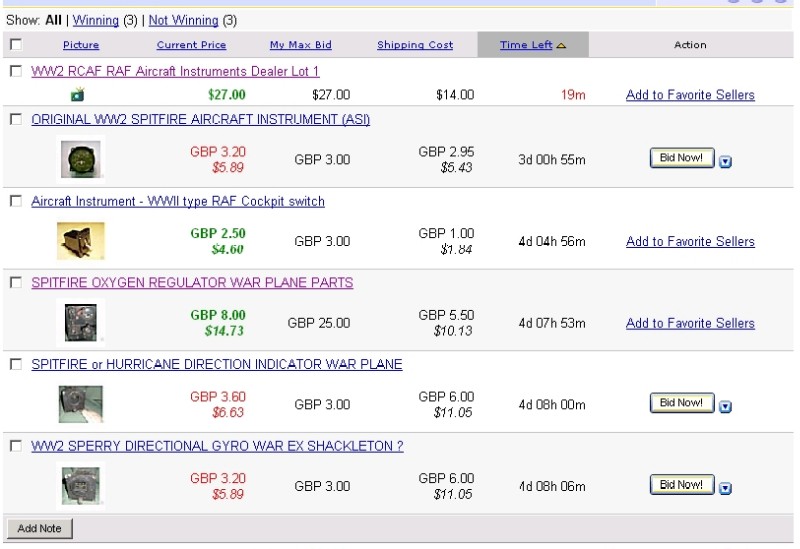The image size is (800, 549).
Task: Click Bid Now for Spitfire ASI instrument
Action: pyautogui.click(x=682, y=158)
